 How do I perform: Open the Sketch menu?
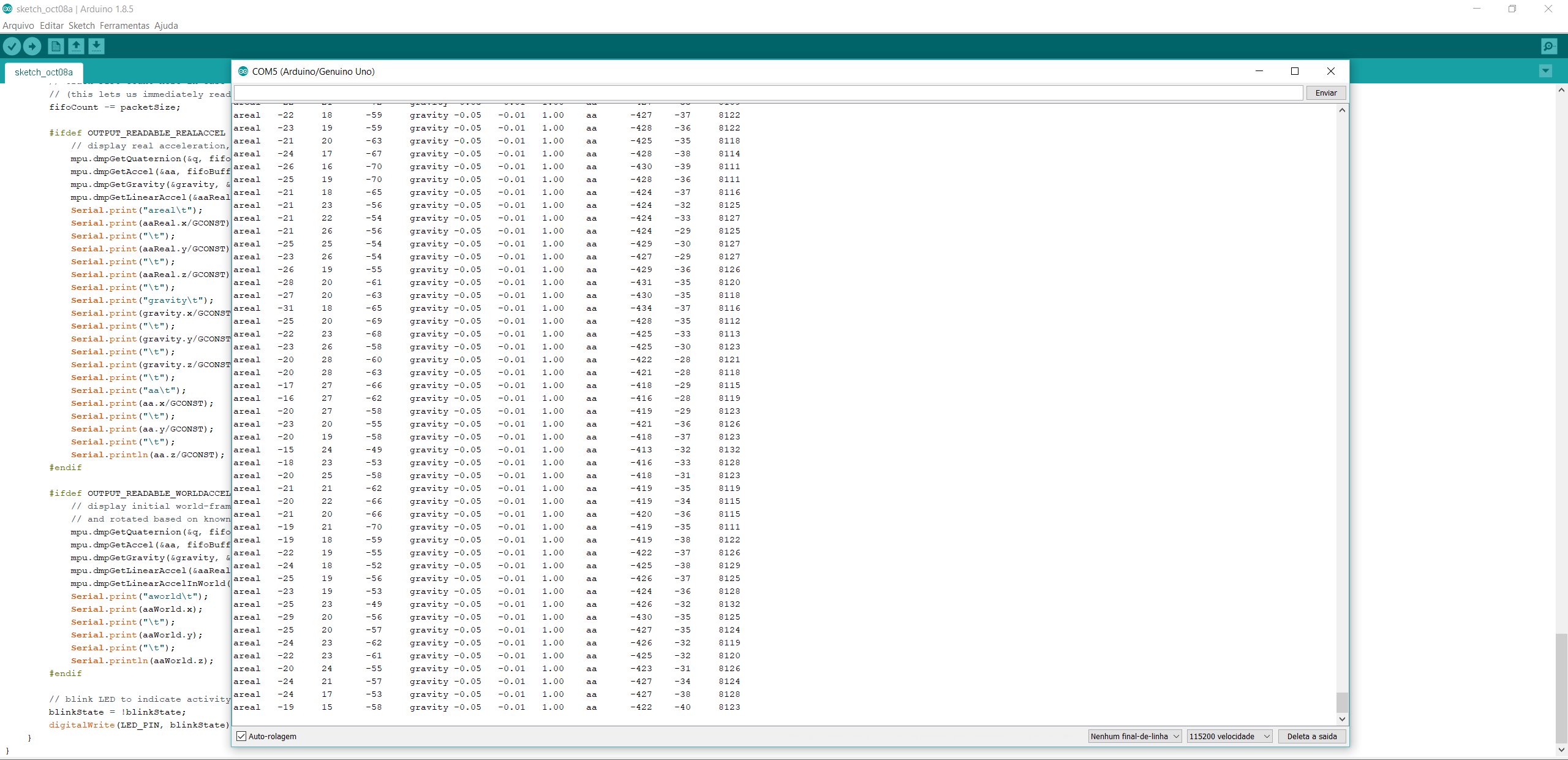[x=81, y=25]
